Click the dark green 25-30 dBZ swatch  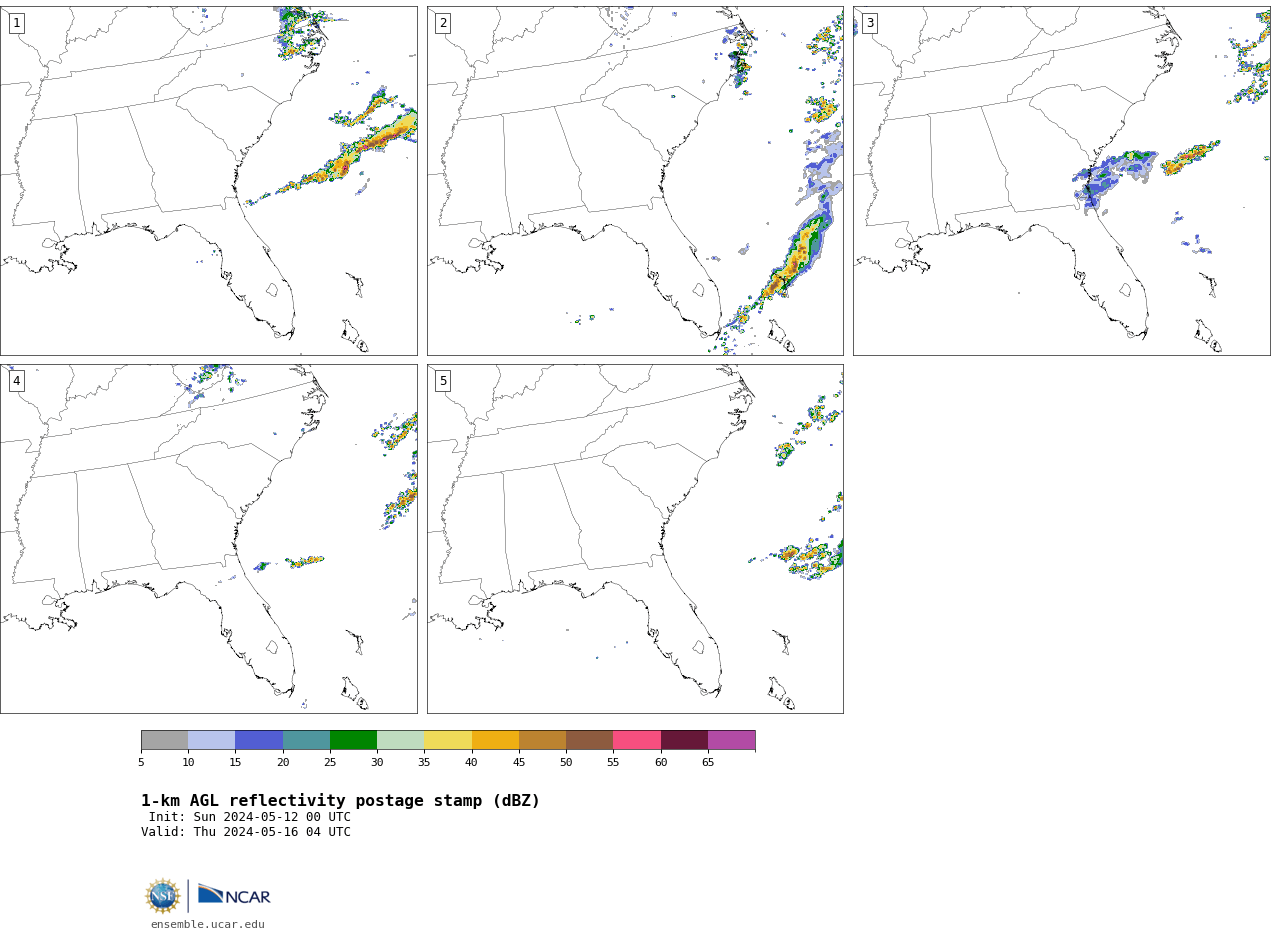click(x=353, y=740)
